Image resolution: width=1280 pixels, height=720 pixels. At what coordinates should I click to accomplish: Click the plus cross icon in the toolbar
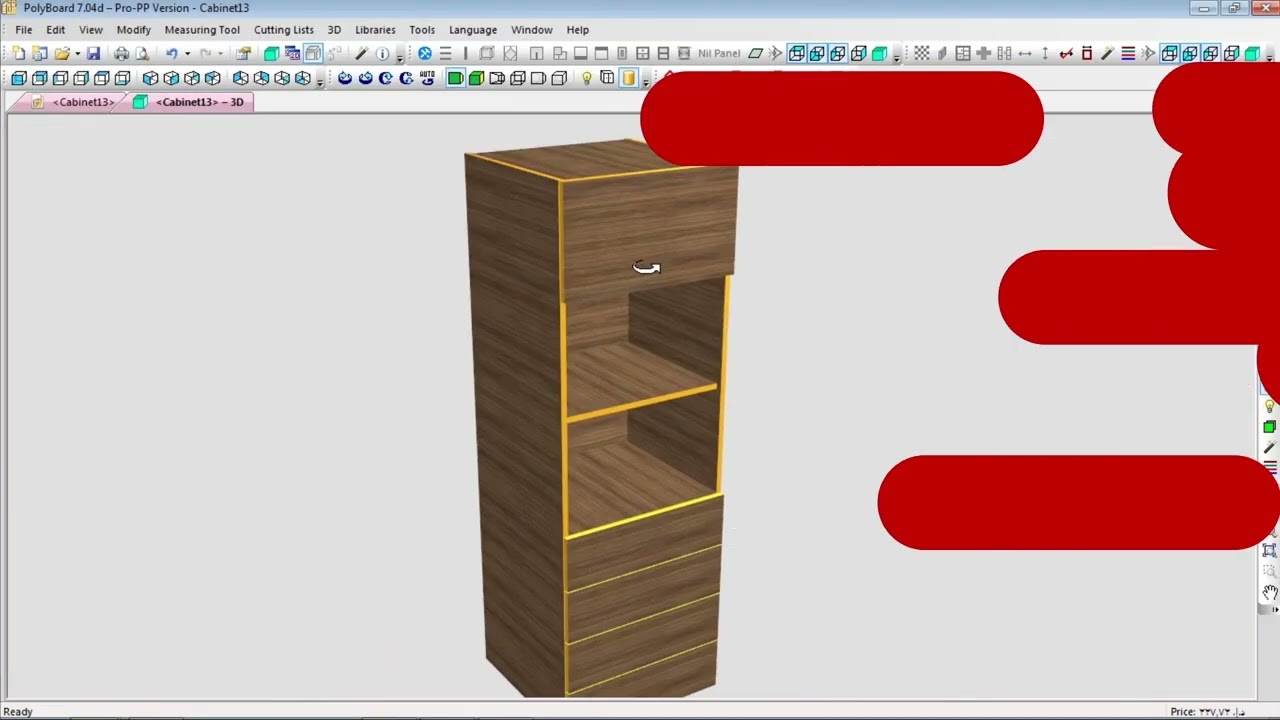(984, 53)
